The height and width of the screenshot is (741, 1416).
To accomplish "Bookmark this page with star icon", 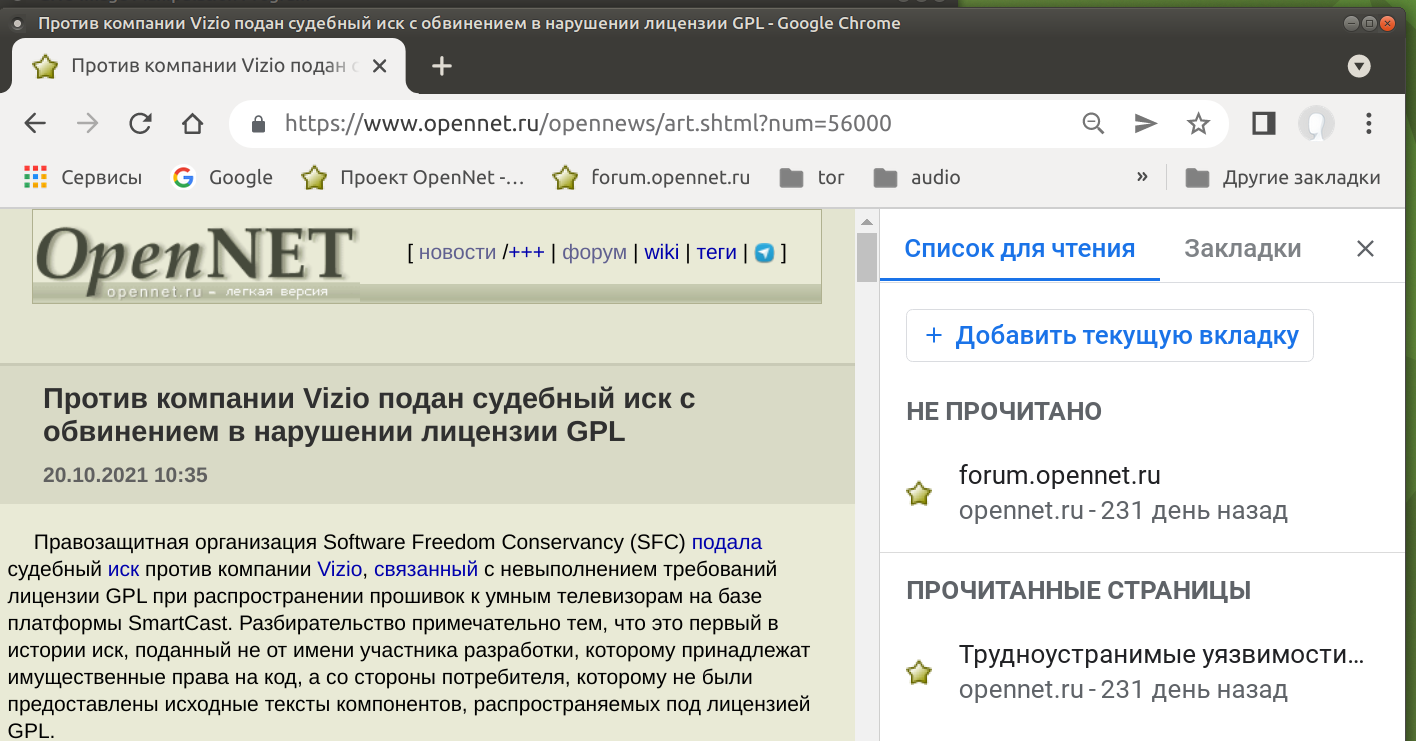I will pos(1197,123).
